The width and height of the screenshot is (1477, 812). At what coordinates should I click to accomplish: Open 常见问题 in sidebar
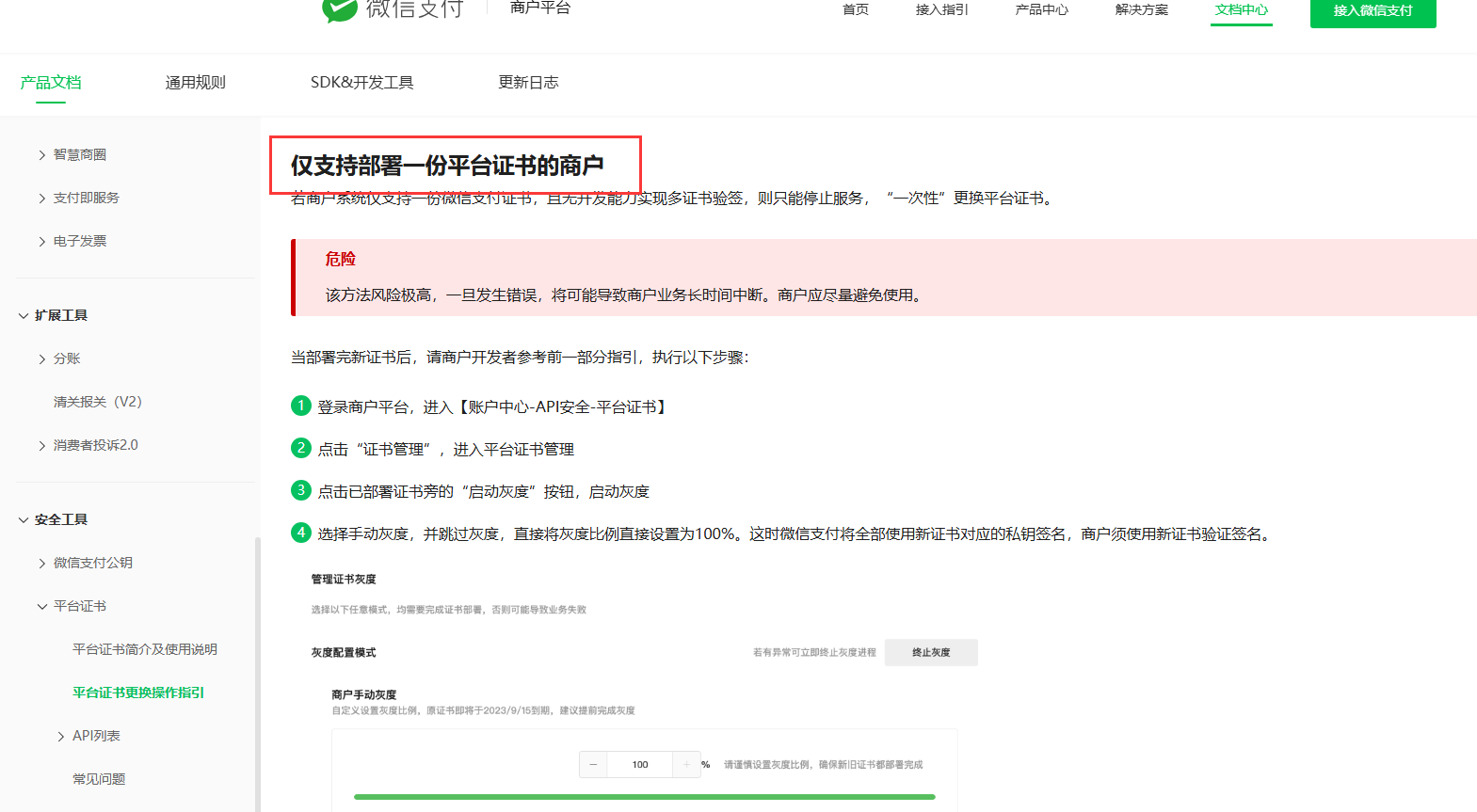99,779
